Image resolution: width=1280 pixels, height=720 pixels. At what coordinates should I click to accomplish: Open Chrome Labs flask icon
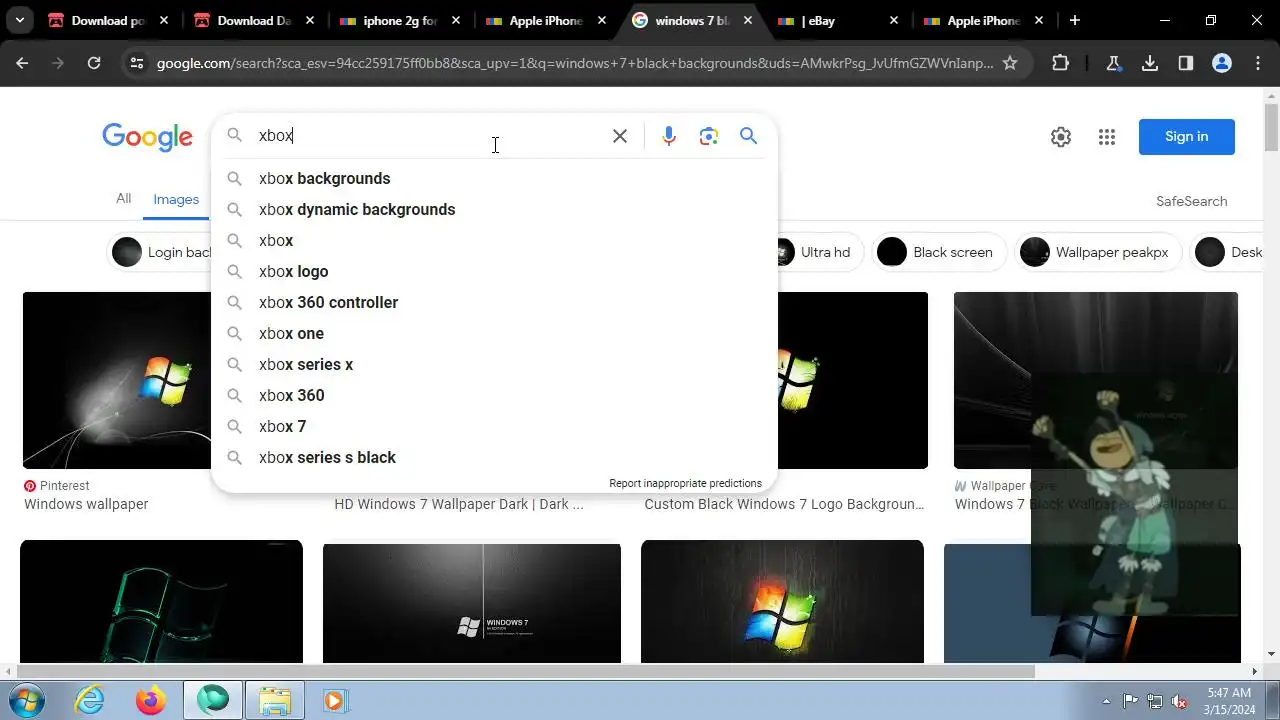(x=1113, y=63)
